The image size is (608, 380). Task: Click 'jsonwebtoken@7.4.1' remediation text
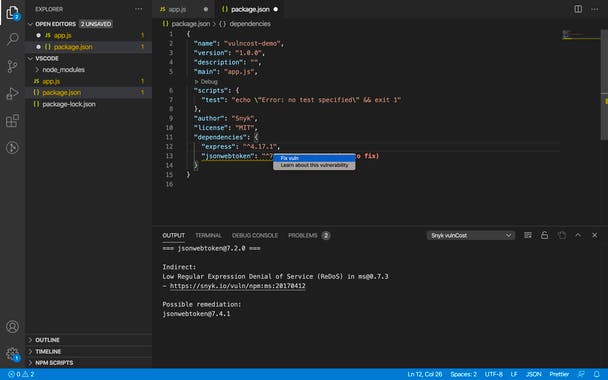[196, 314]
